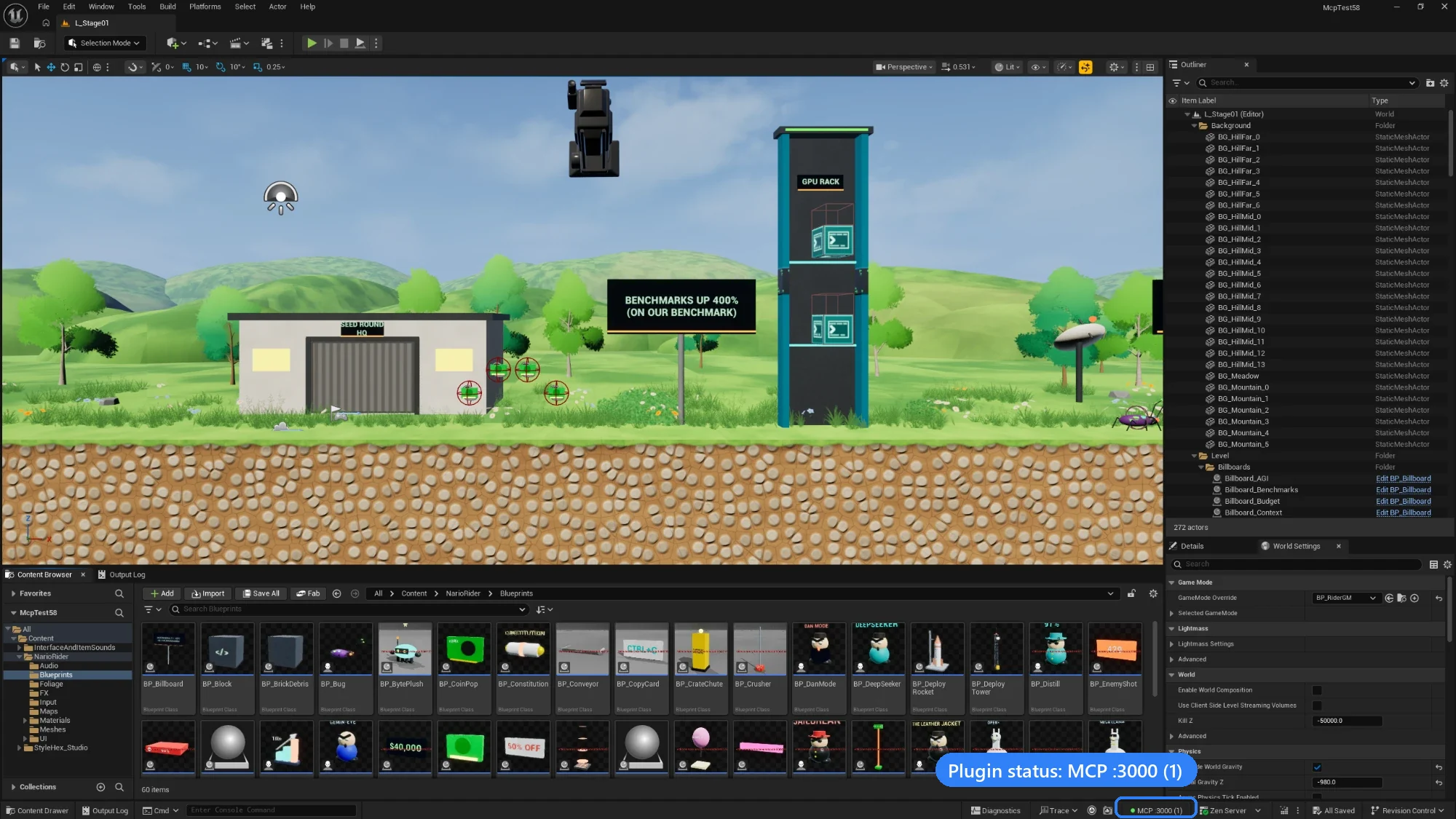The image size is (1456, 819).
Task: Open Lit view mode dropdown
Action: click(x=1008, y=67)
